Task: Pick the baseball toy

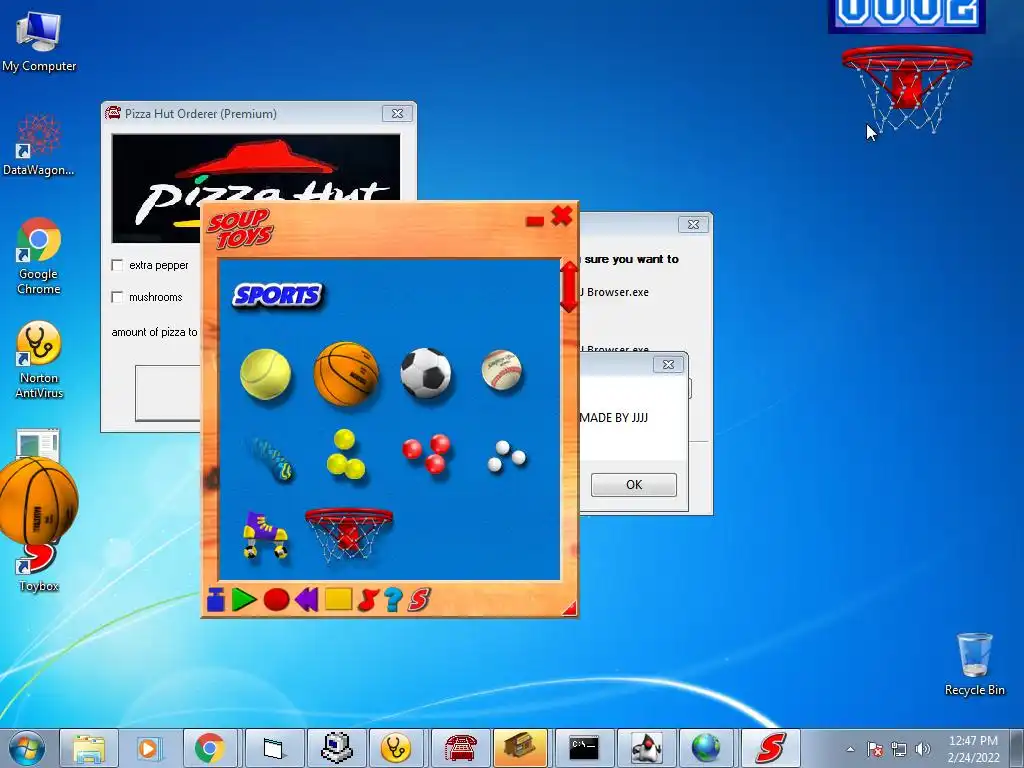Action: 502,370
